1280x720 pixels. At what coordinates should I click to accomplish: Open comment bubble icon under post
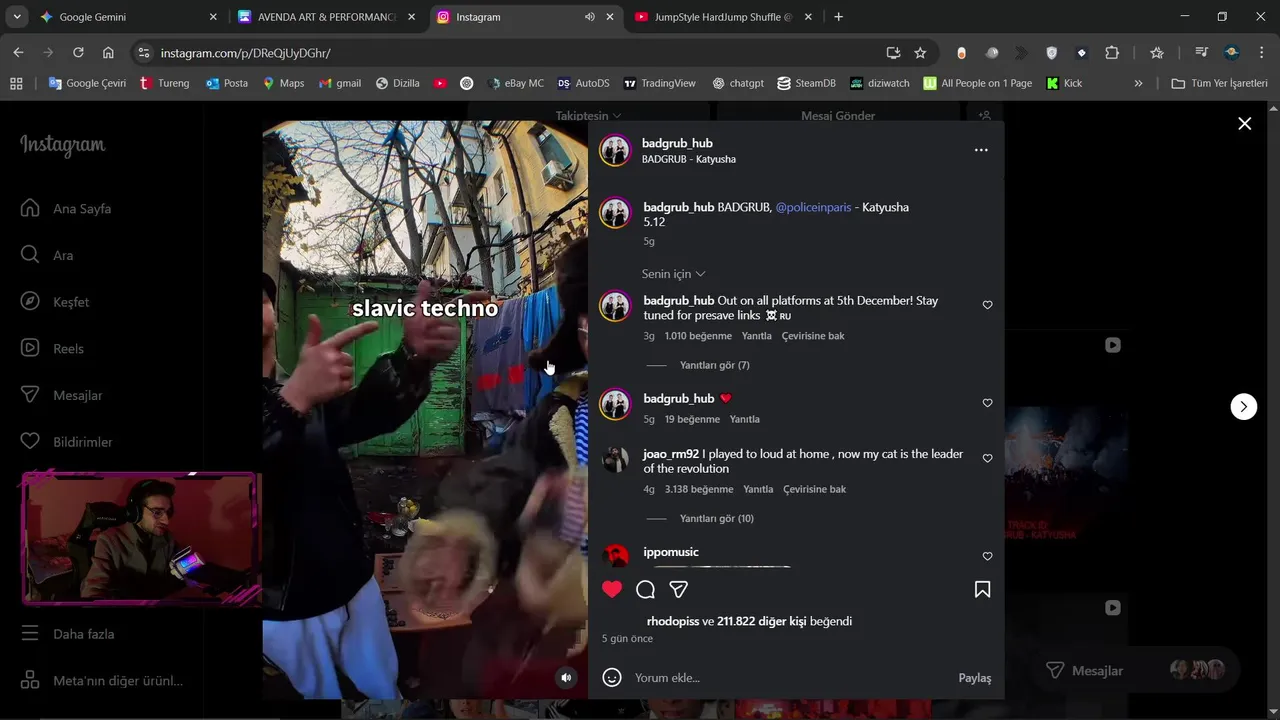646,589
